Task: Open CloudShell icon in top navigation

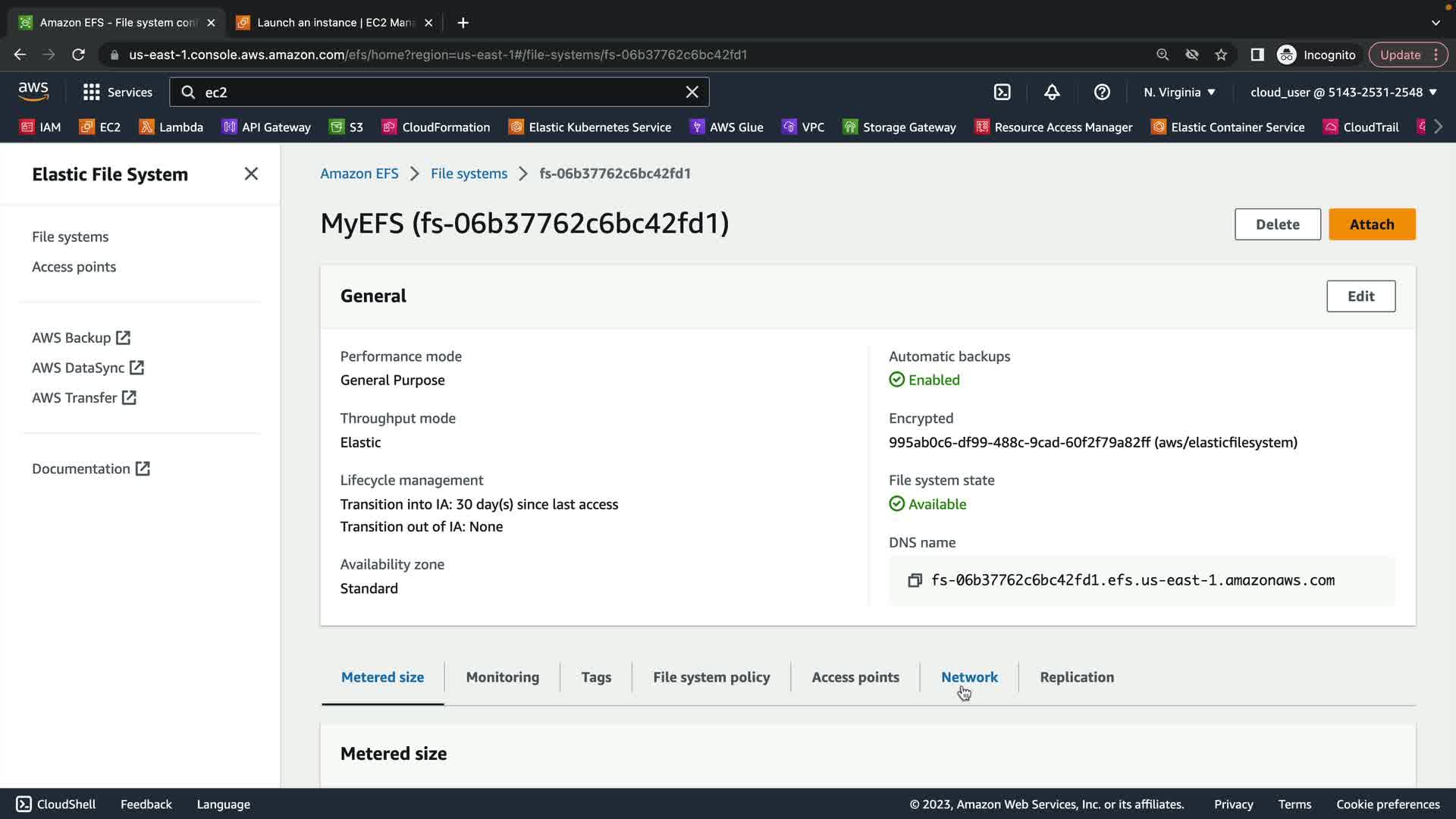Action: pyautogui.click(x=1002, y=93)
